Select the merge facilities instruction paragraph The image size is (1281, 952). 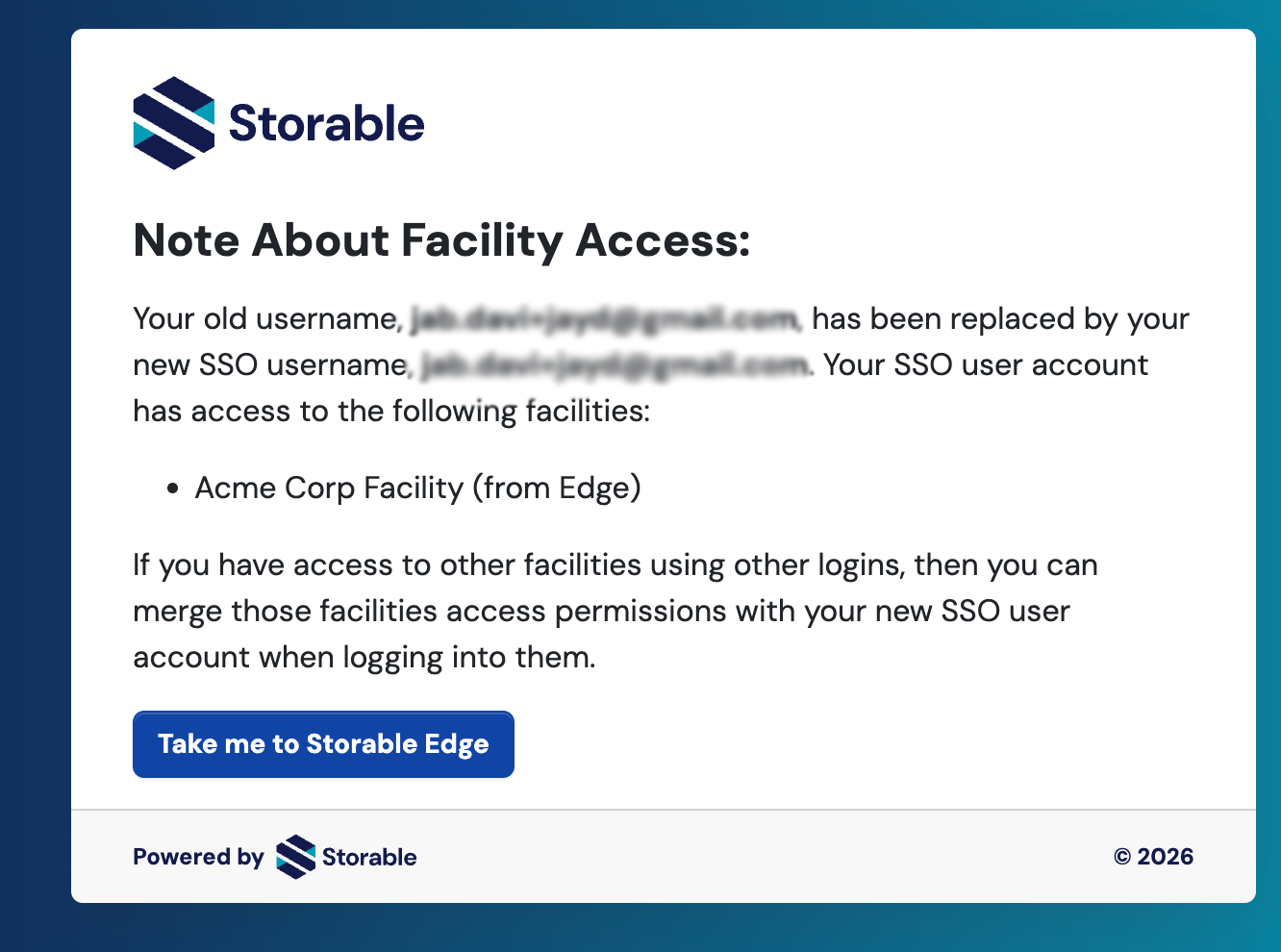coord(615,611)
